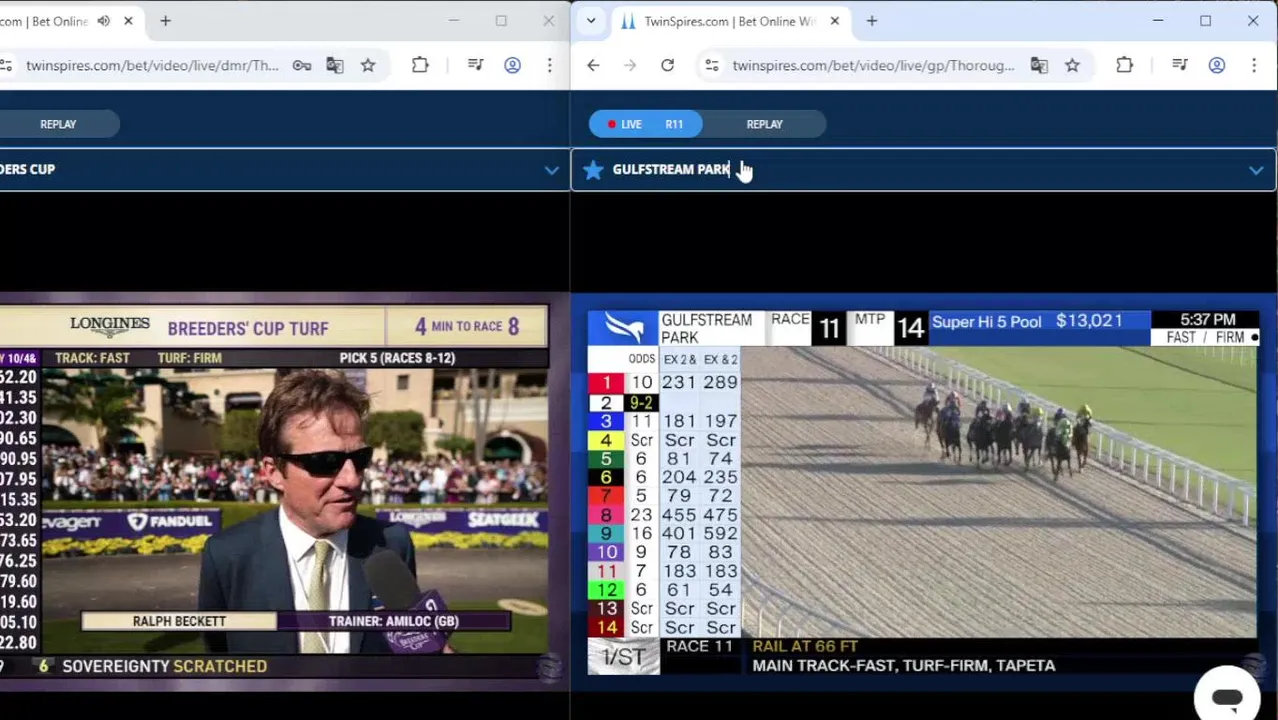Open profile menu in left window

click(x=512, y=66)
